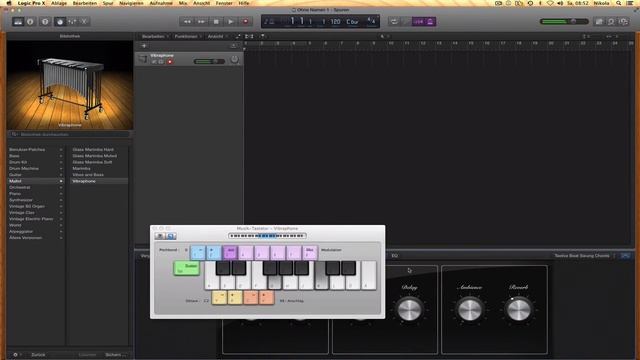640x360 pixels.
Task: Toggle the purple Count-in button
Action: pyautogui.click(x=418, y=22)
